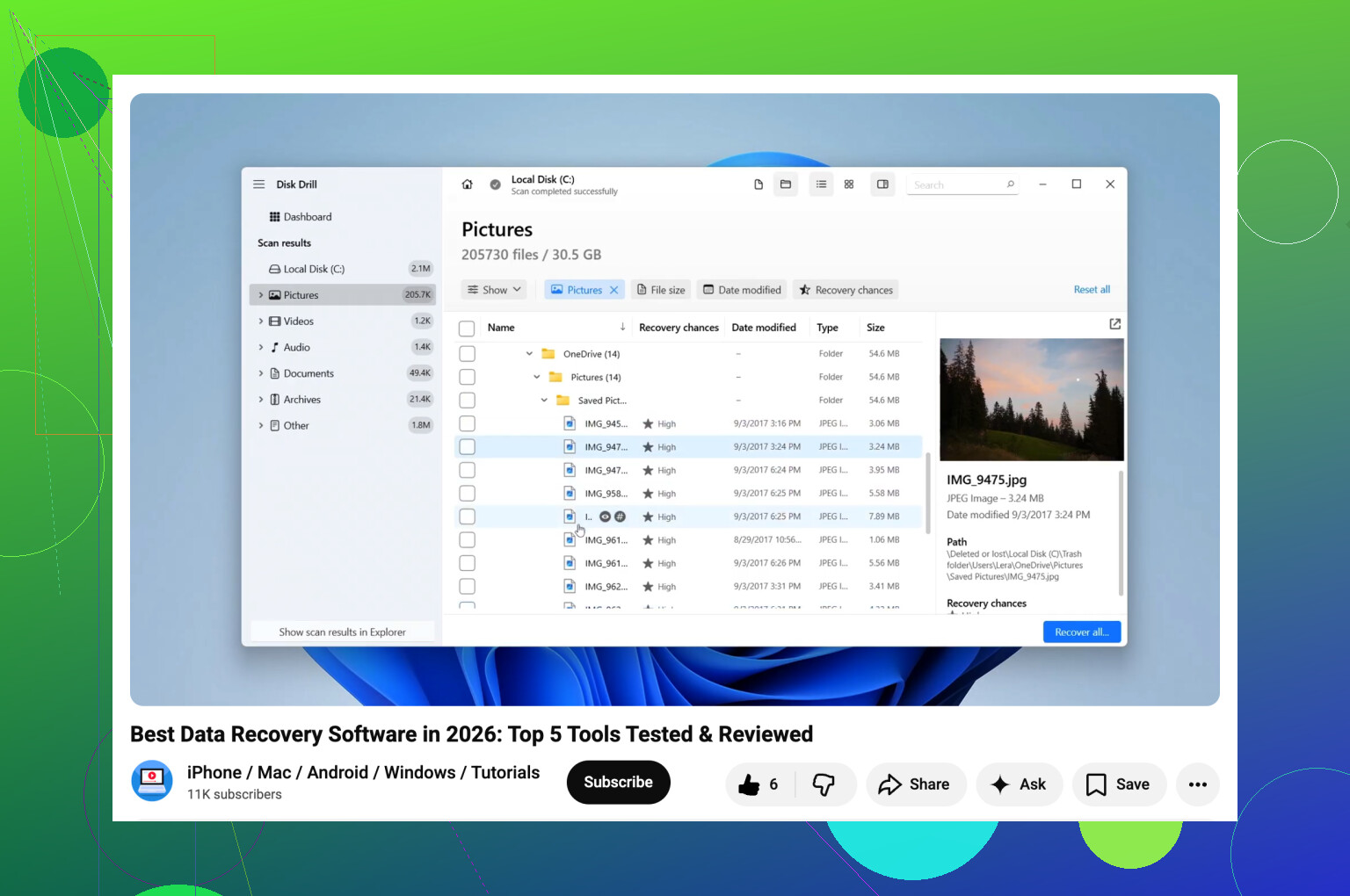Viewport: 1350px width, 896px height.
Task: Click the OneDrive folder icon
Action: (548, 354)
